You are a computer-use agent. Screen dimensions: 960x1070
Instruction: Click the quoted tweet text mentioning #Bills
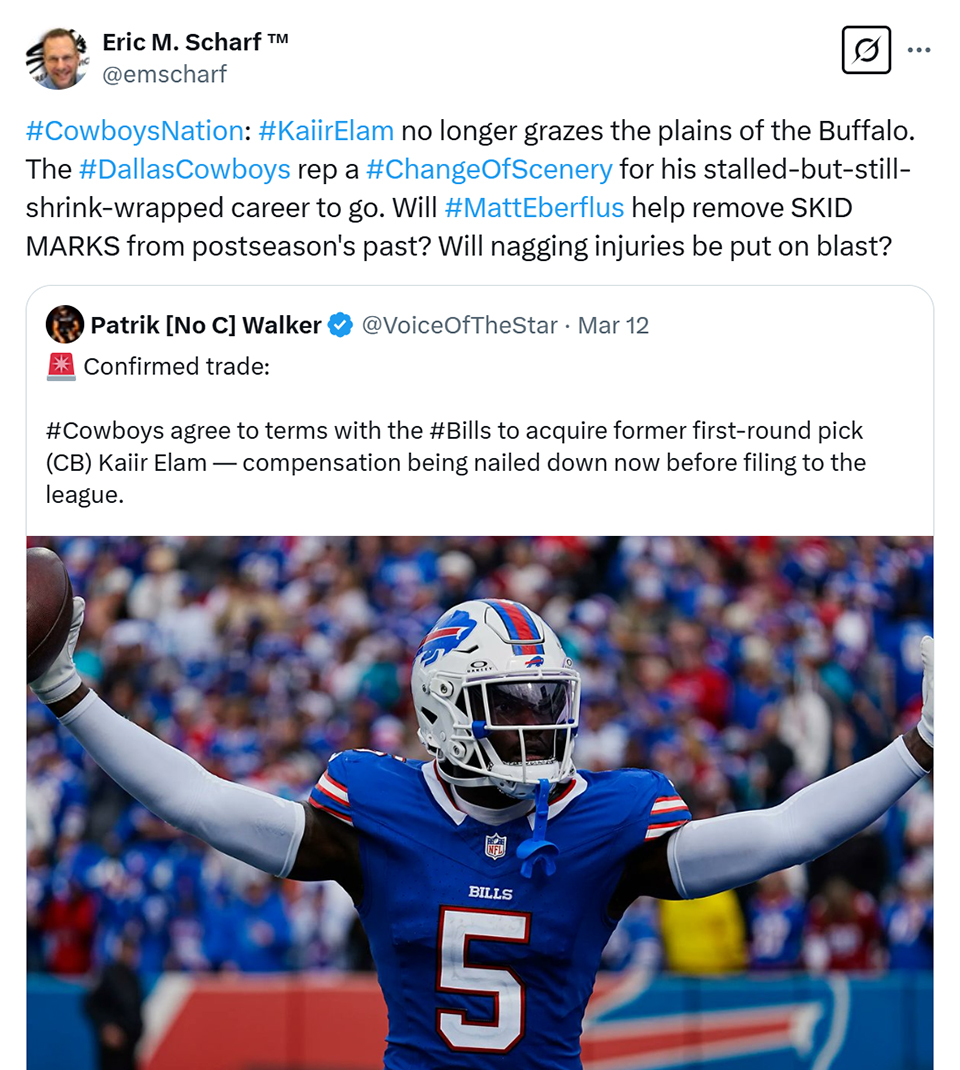coord(456,462)
